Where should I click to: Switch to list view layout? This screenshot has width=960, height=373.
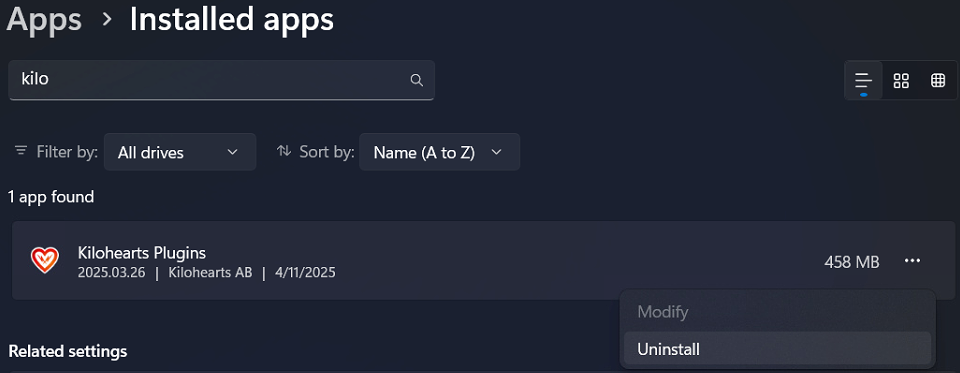[863, 80]
